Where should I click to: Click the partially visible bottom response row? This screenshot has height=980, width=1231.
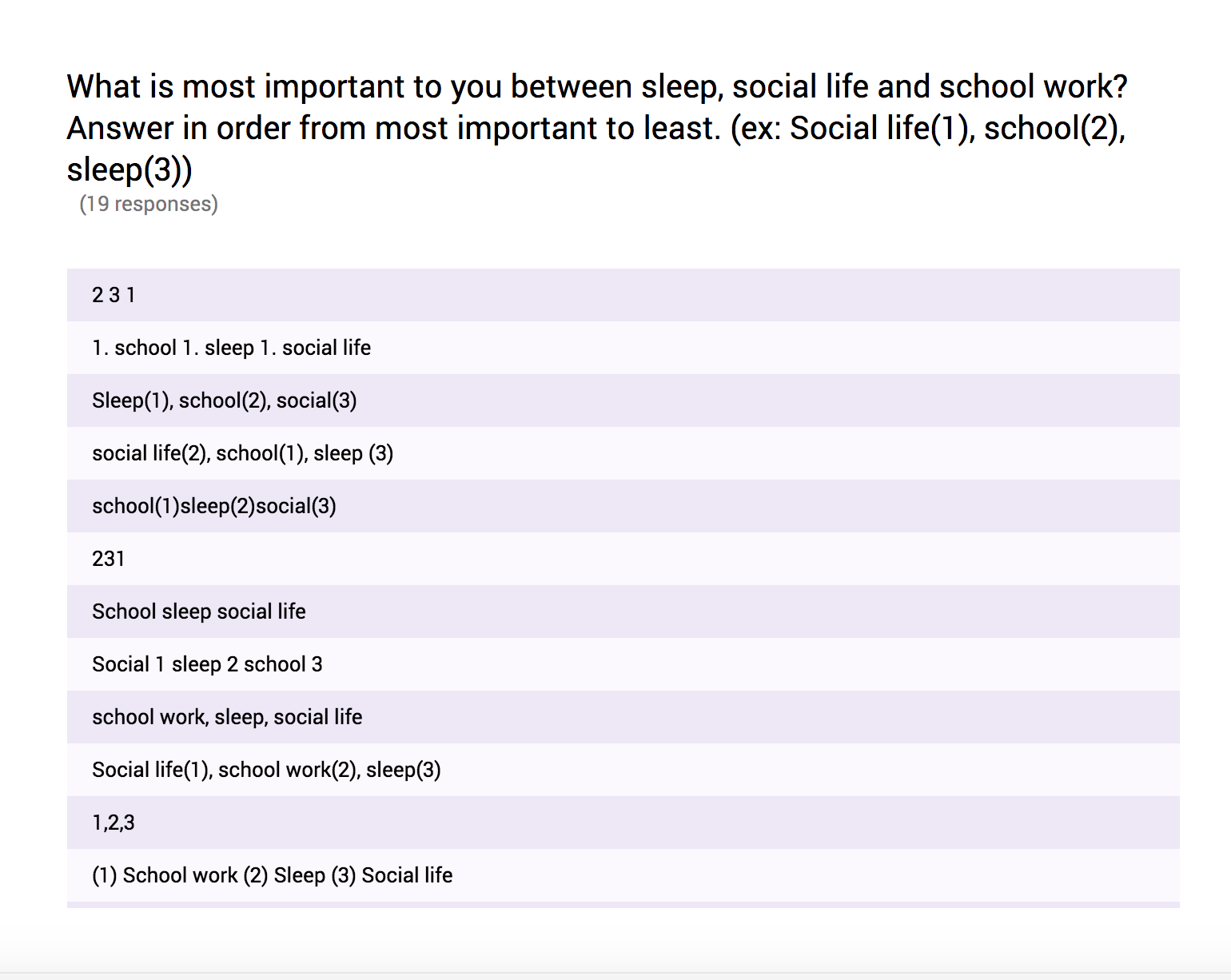(x=623, y=905)
